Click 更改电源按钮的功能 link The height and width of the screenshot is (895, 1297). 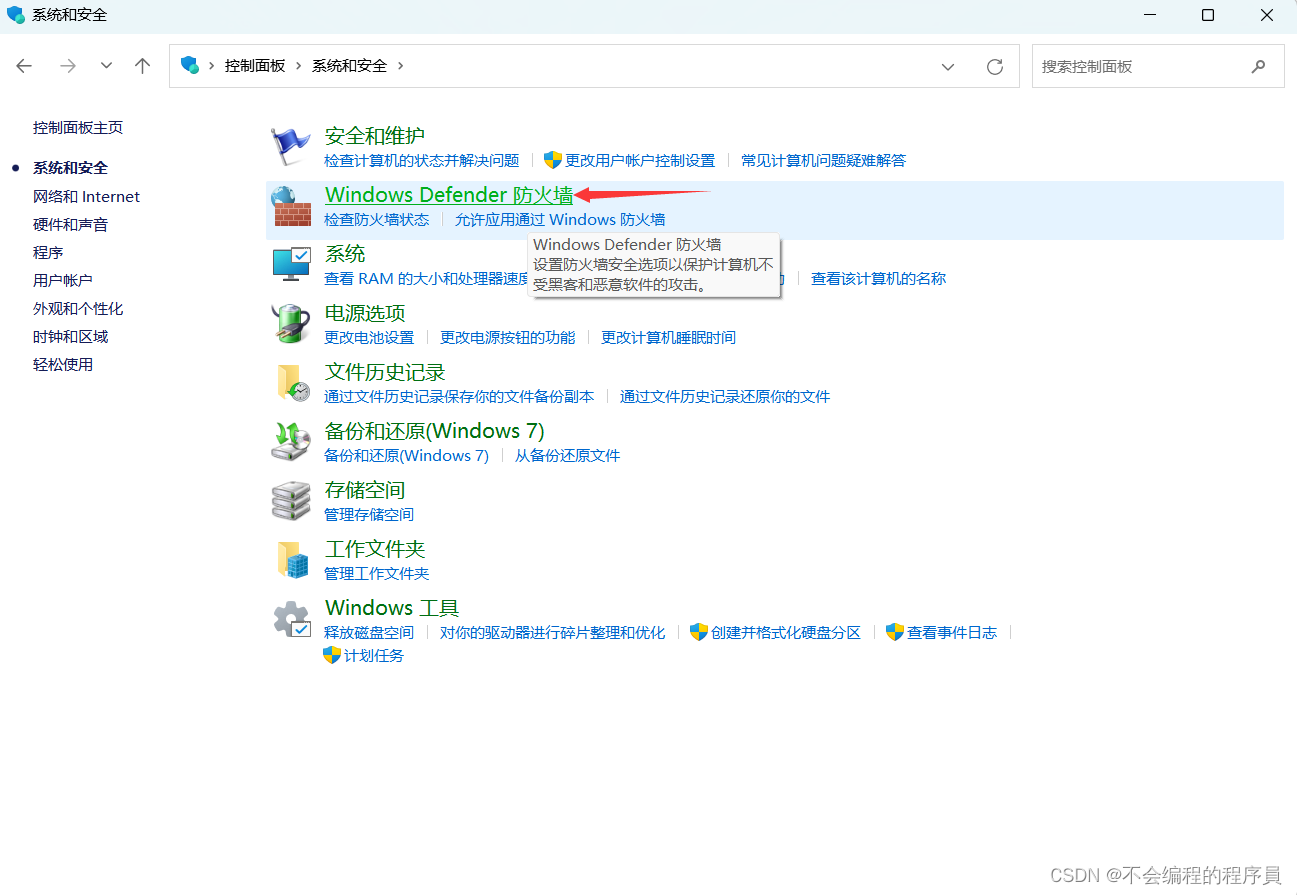(508, 338)
